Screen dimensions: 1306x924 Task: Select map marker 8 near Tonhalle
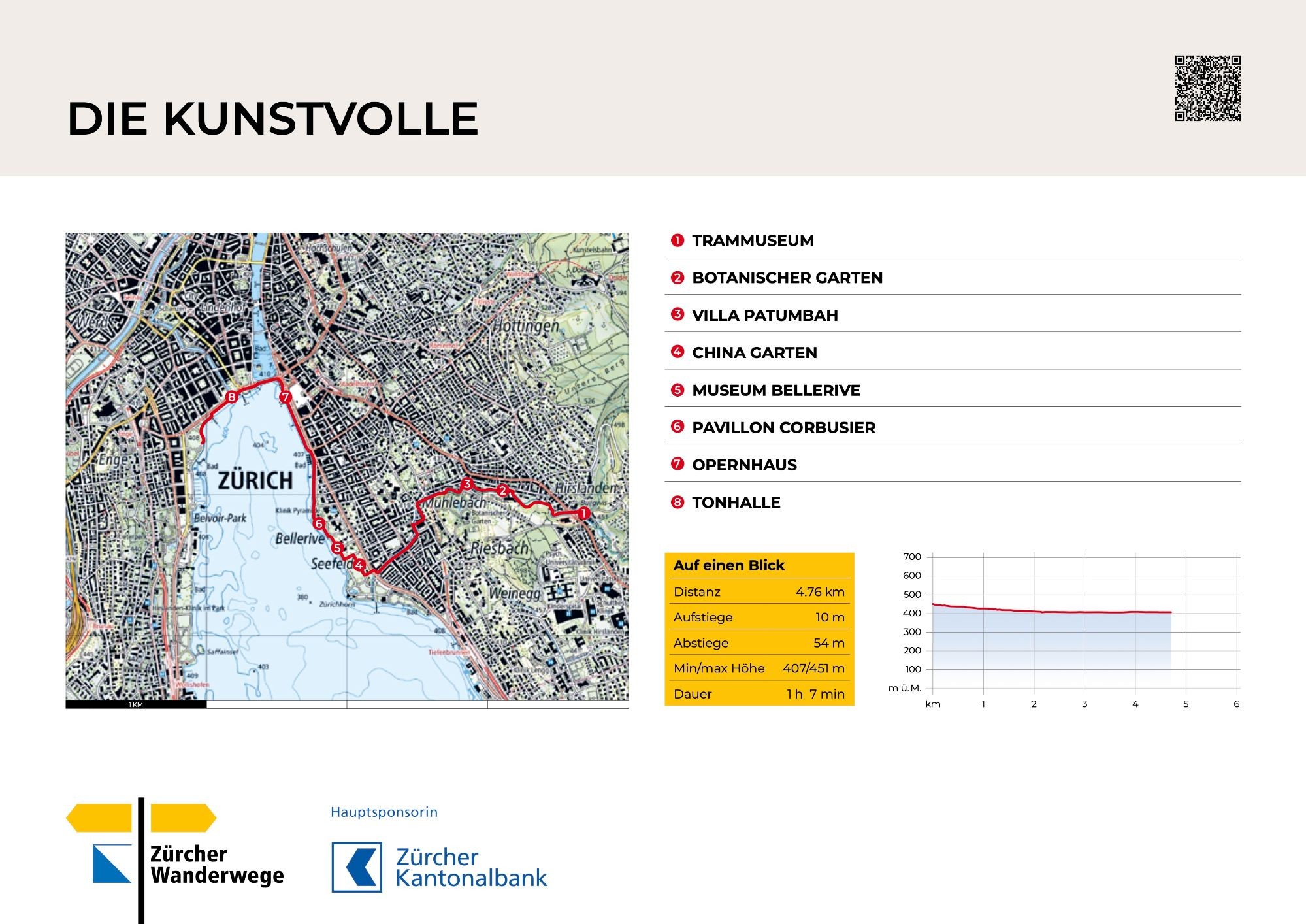click(231, 397)
